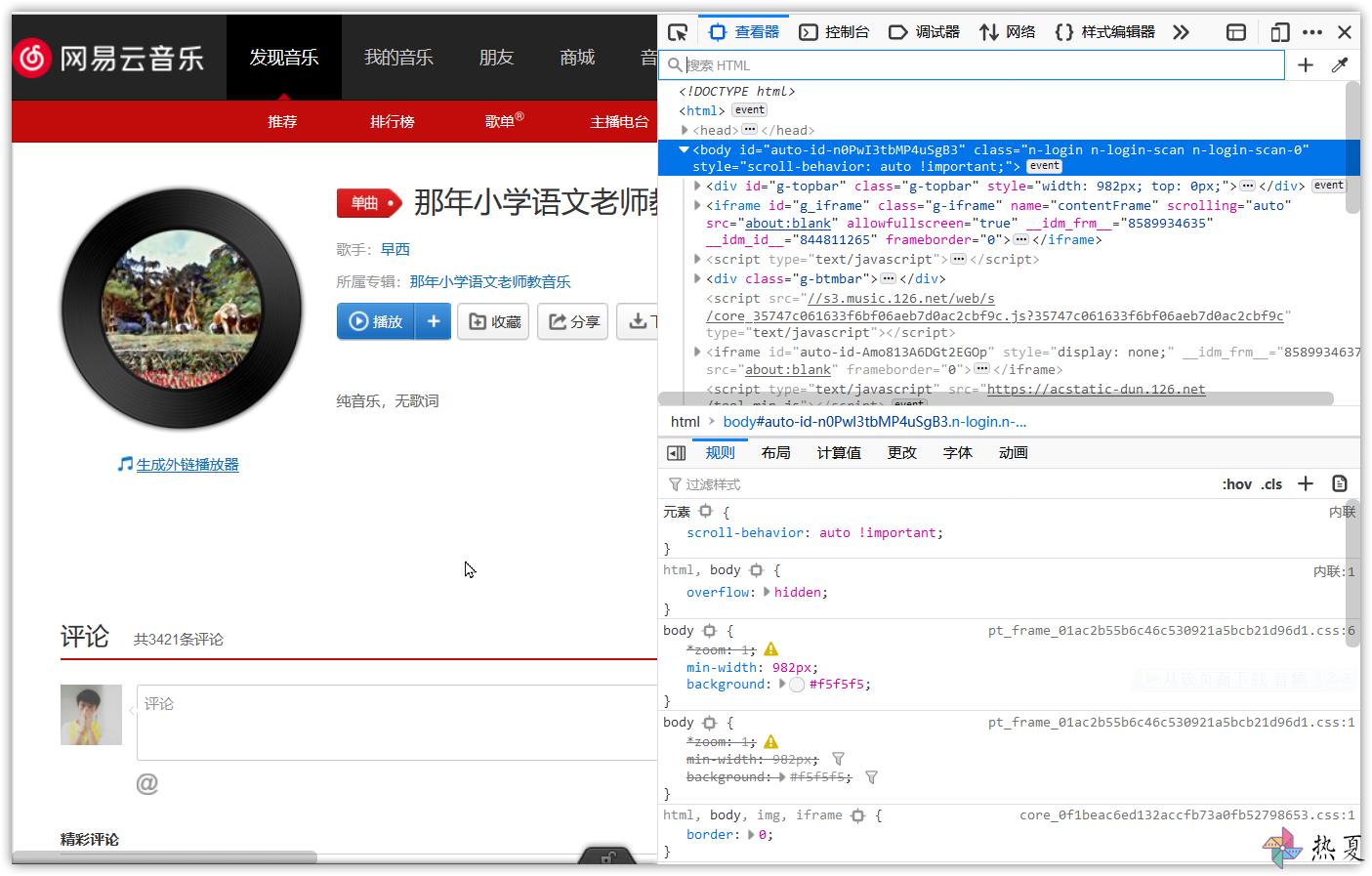Toggle print media simulation icon

pos(1340,484)
